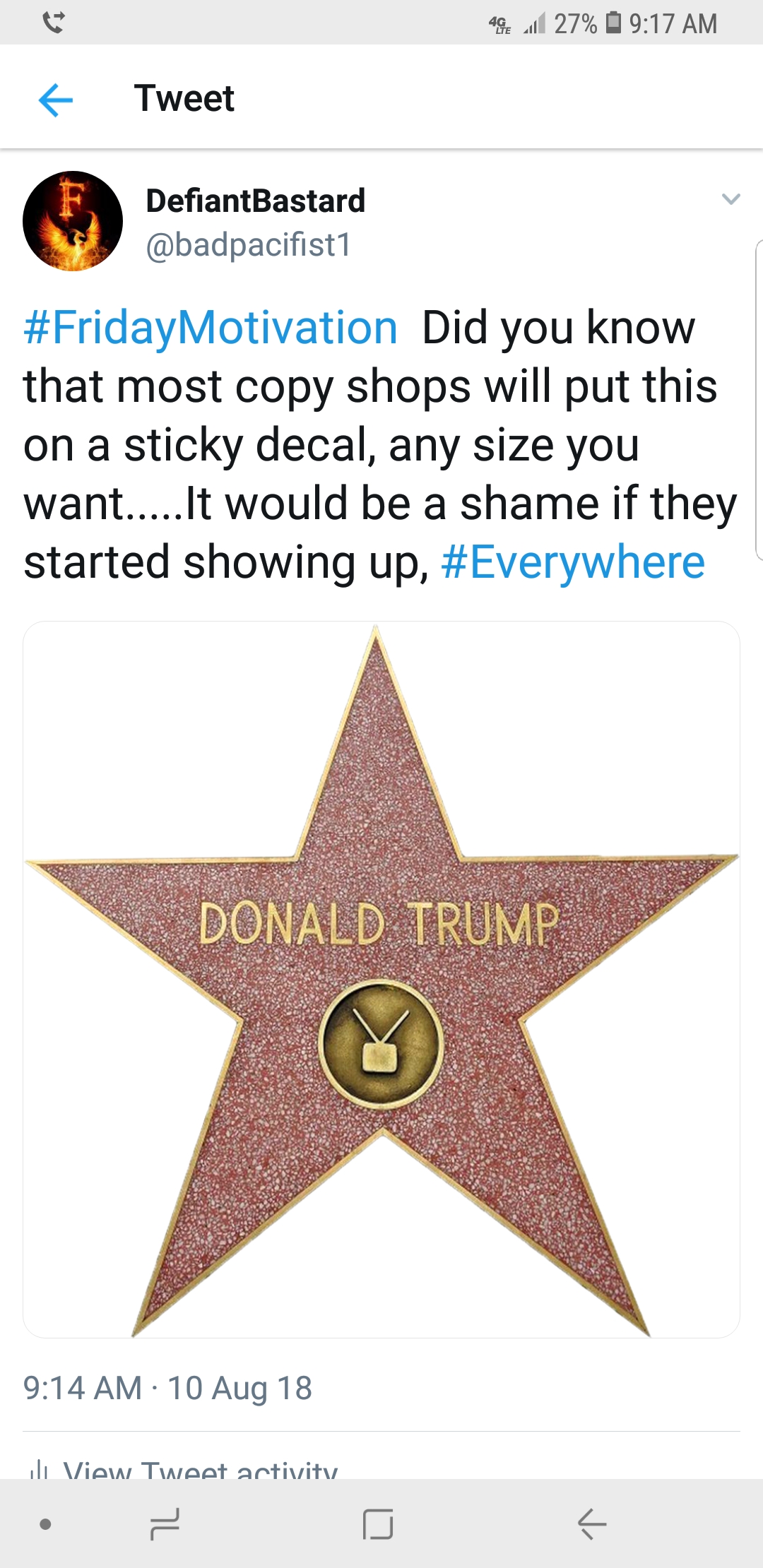Tap the small dot in navigation bar
This screenshot has height=1568, width=763.
(46, 1524)
